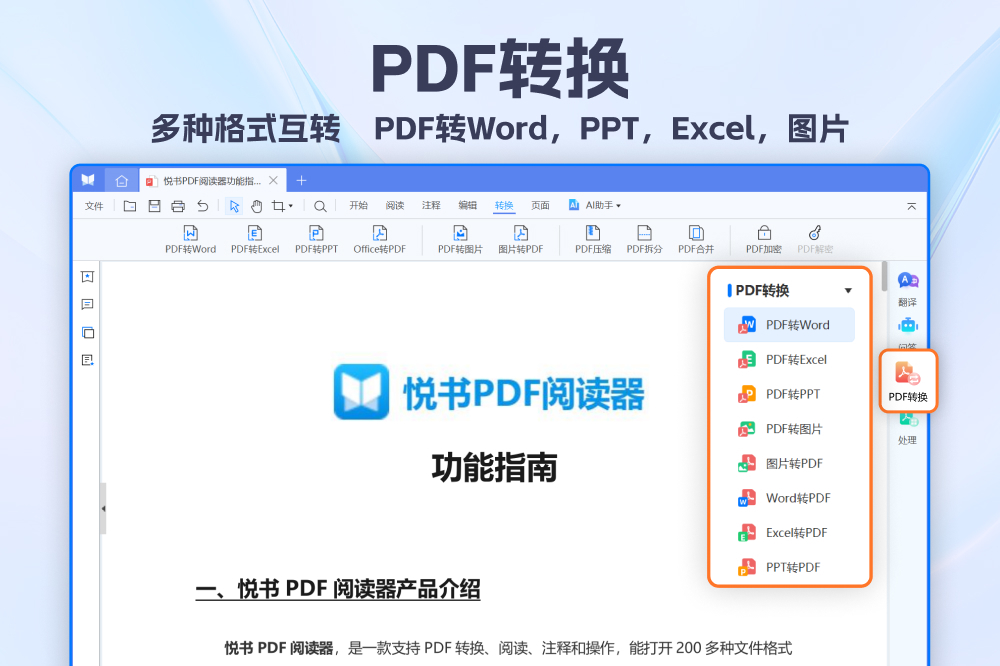Open the bookmark panel in left sidebar

88,277
